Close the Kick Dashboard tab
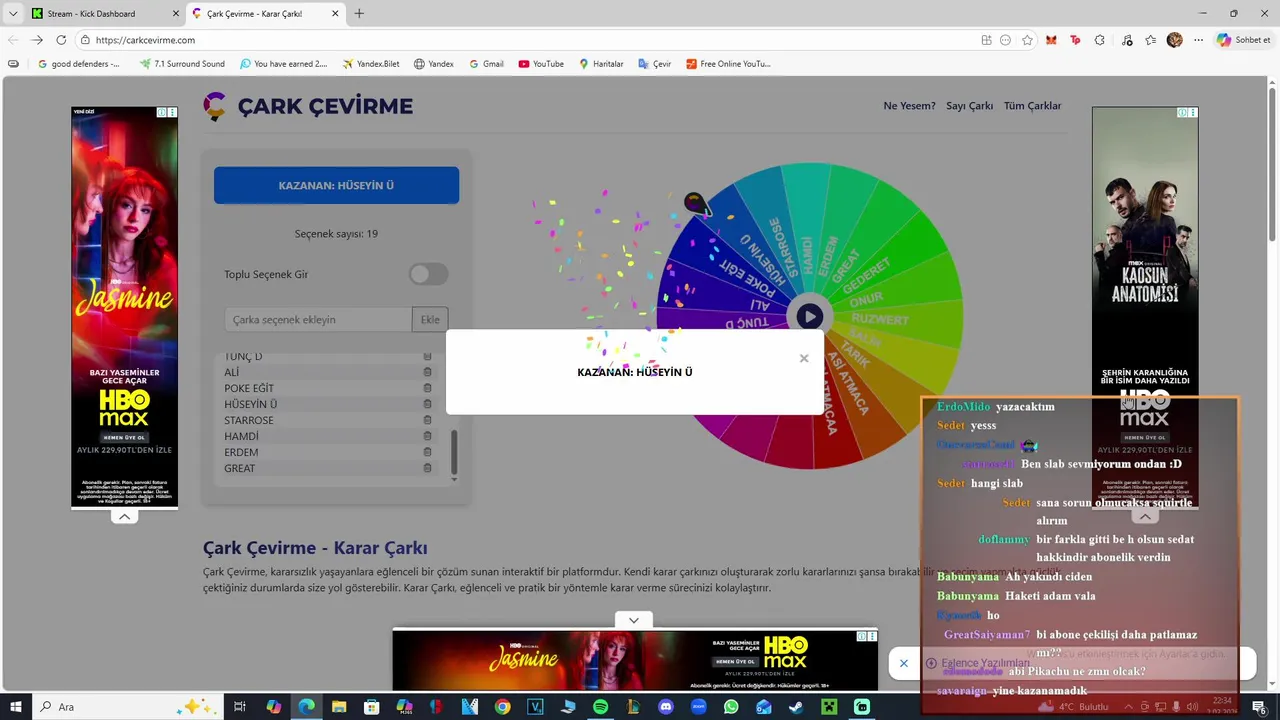The image size is (1280, 720). pyautogui.click(x=174, y=14)
